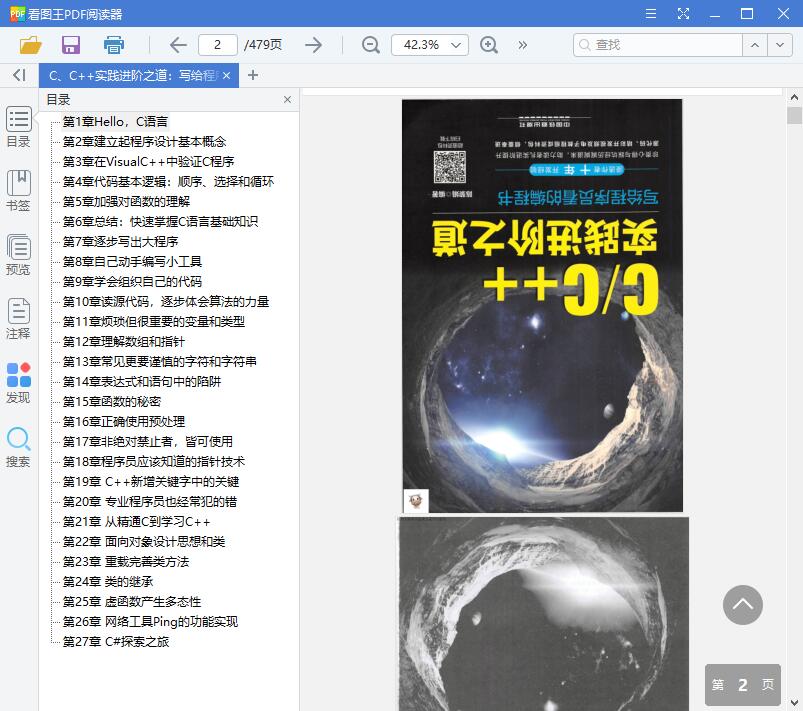Select 第4章代码基本逻辑 outline entry
This screenshot has width=803, height=711.
168,181
